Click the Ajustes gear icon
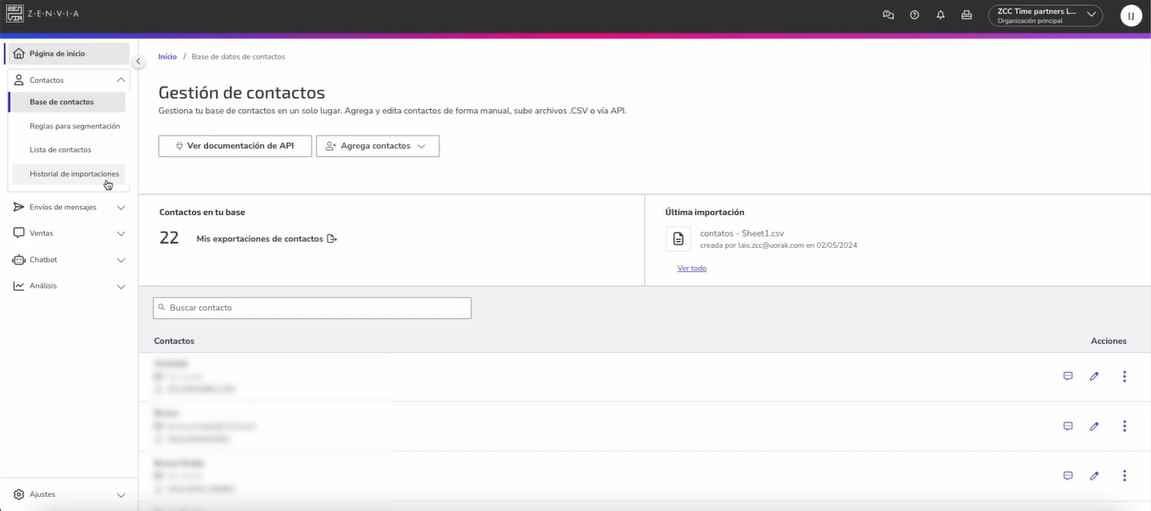Screen dimensions: 1151x511 19,495
